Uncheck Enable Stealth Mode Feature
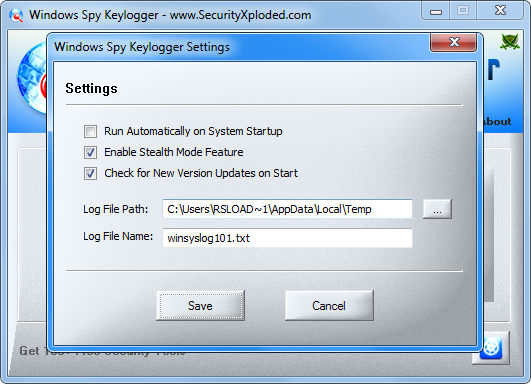The width and height of the screenshot is (531, 384). point(90,152)
